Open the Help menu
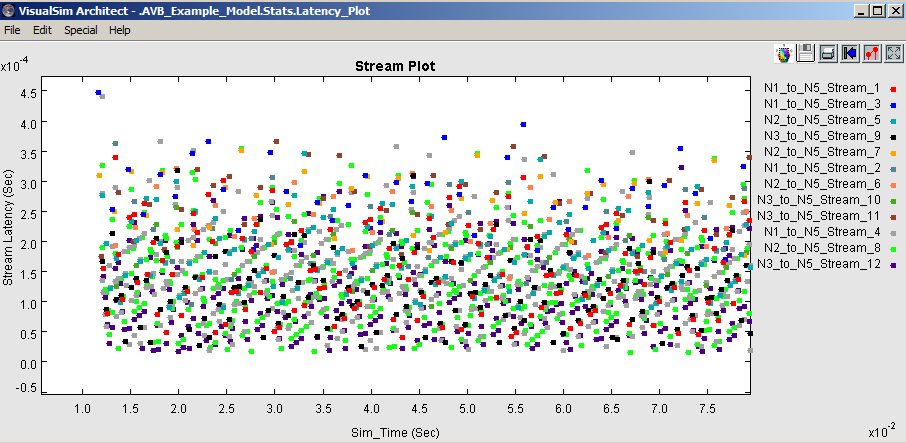The image size is (906, 443). pyautogui.click(x=120, y=30)
